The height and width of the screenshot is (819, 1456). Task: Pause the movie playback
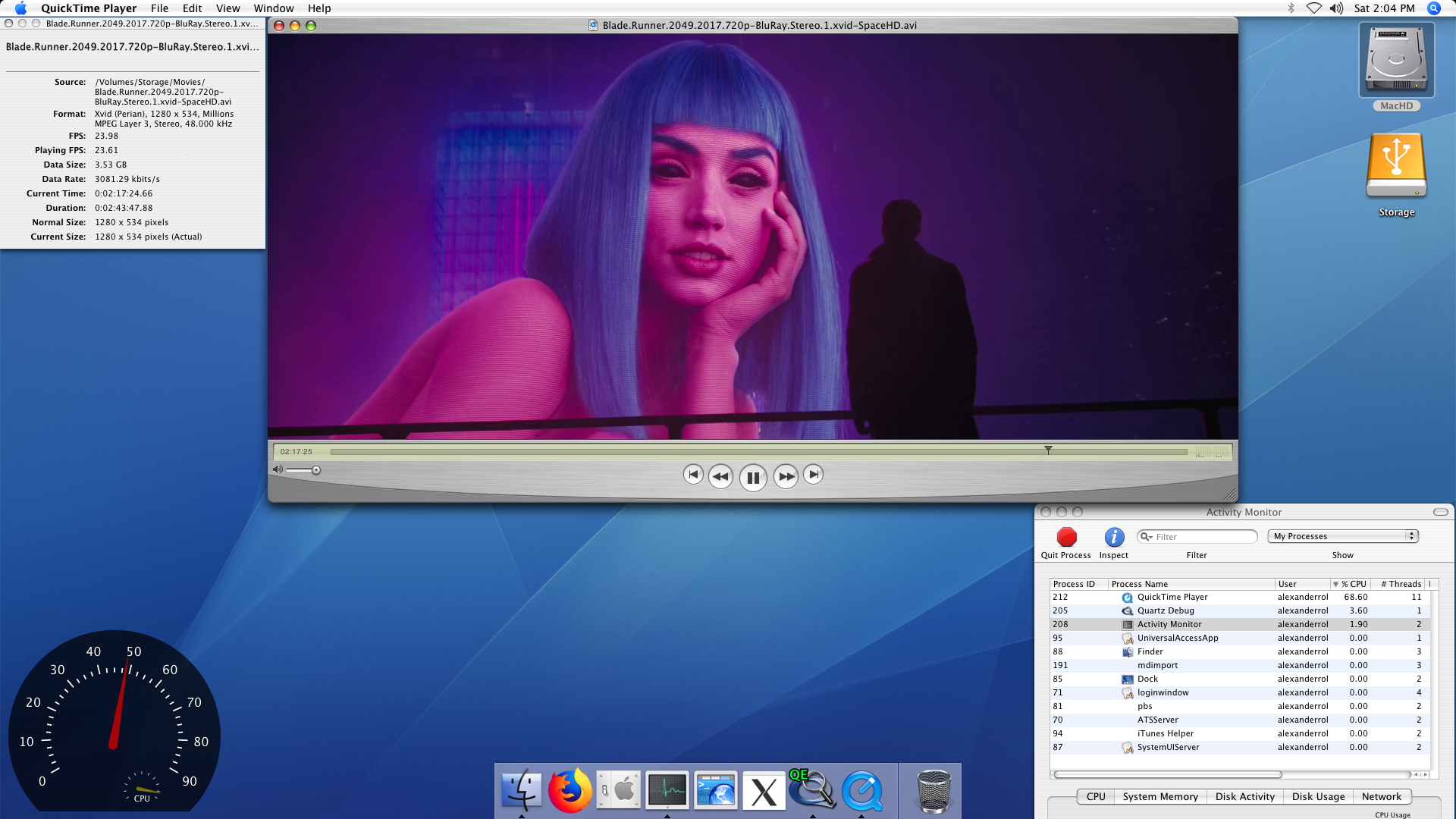tap(753, 478)
